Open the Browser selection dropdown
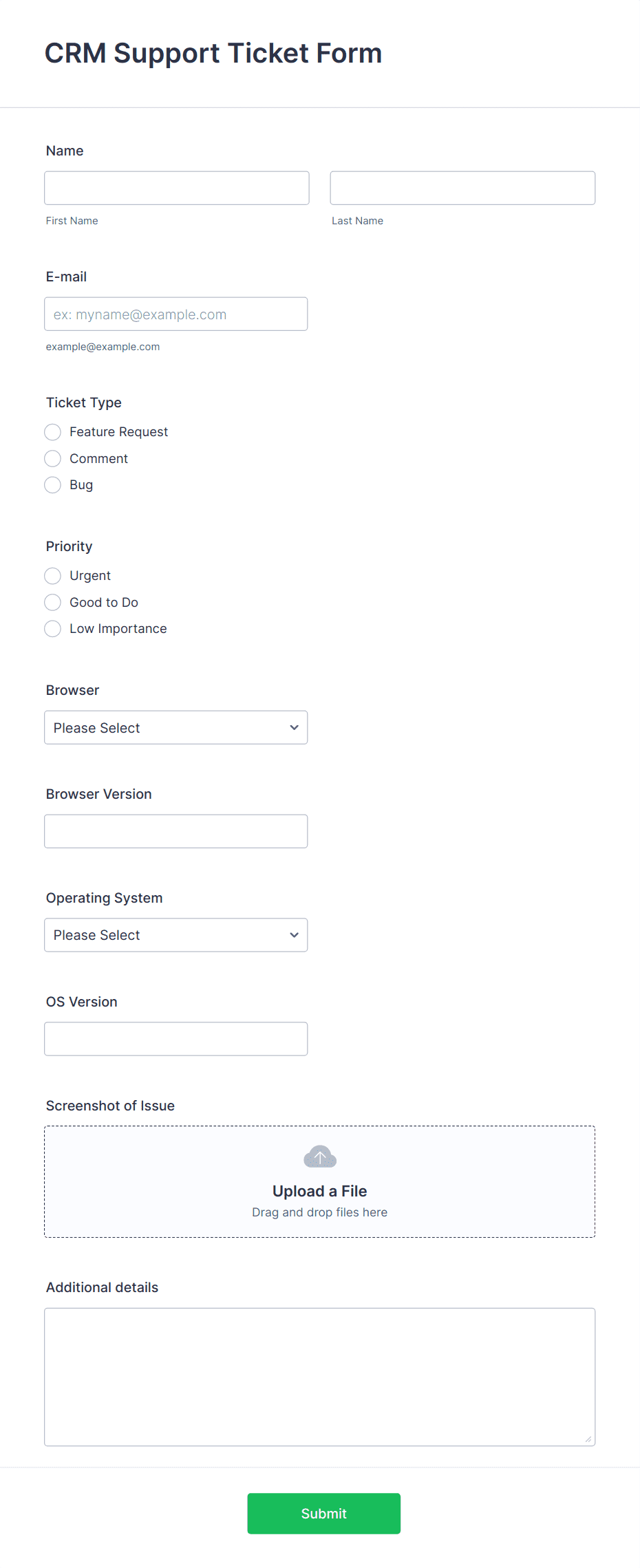The width and height of the screenshot is (640, 1568). pyautogui.click(x=175, y=727)
